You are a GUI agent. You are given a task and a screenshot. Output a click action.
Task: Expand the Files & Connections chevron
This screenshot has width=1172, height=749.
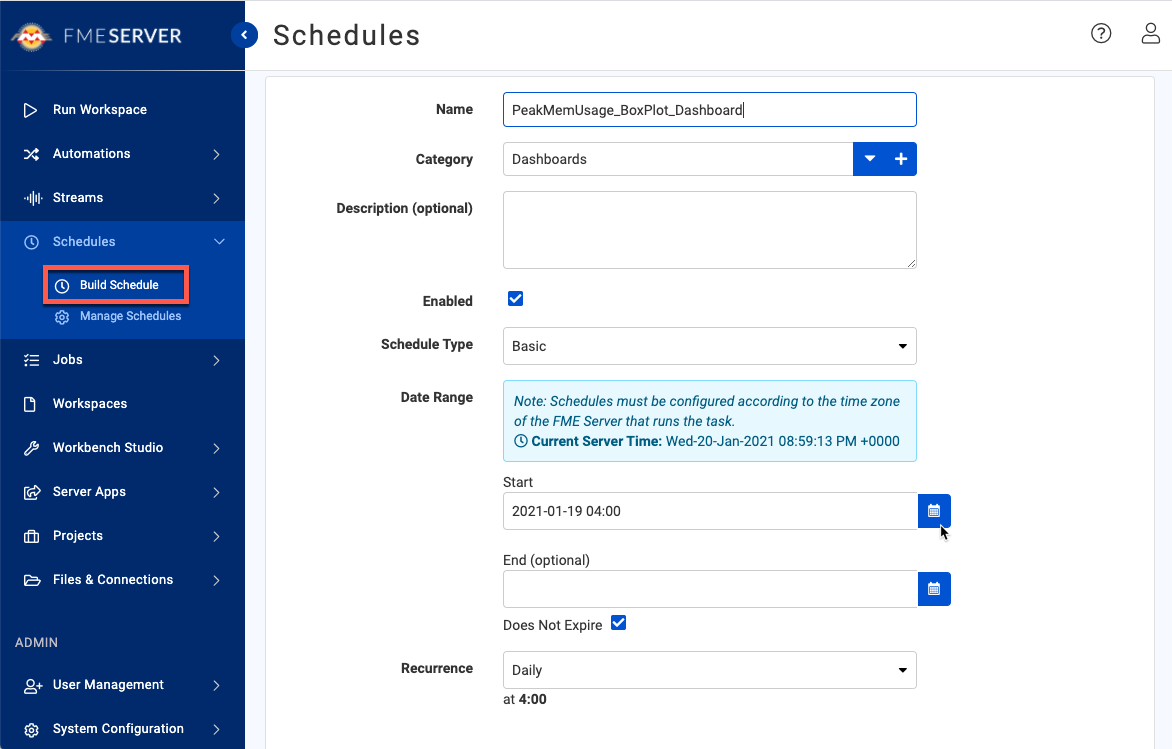pyautogui.click(x=217, y=581)
